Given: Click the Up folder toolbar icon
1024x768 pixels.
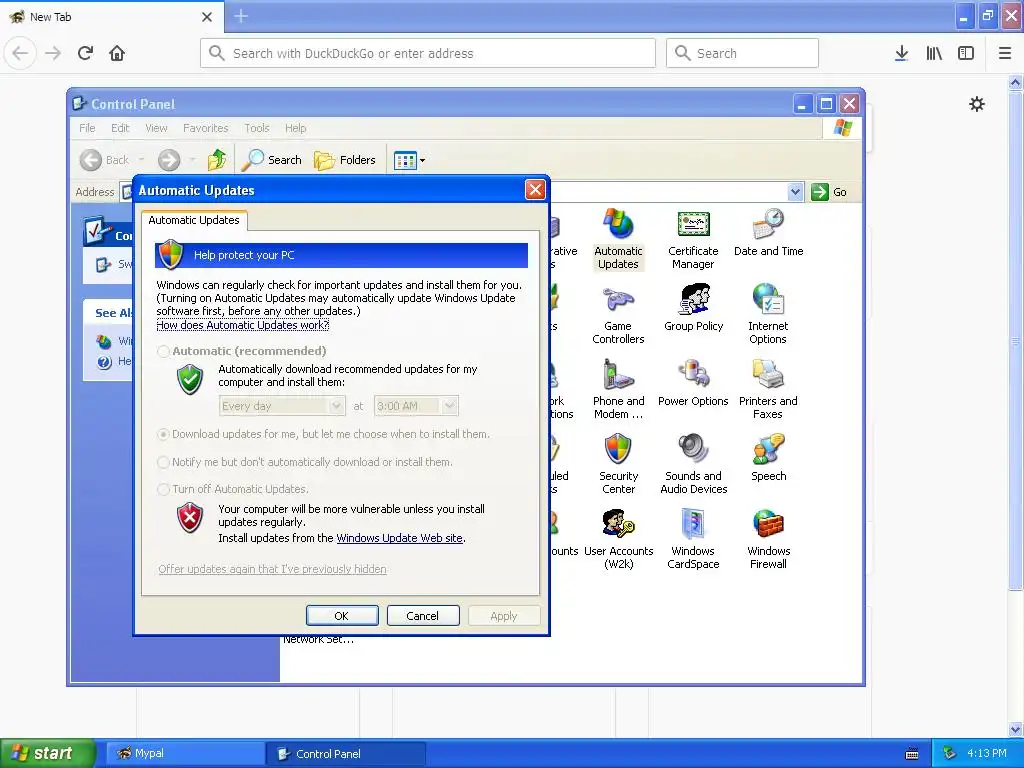Looking at the screenshot, I should [216, 159].
